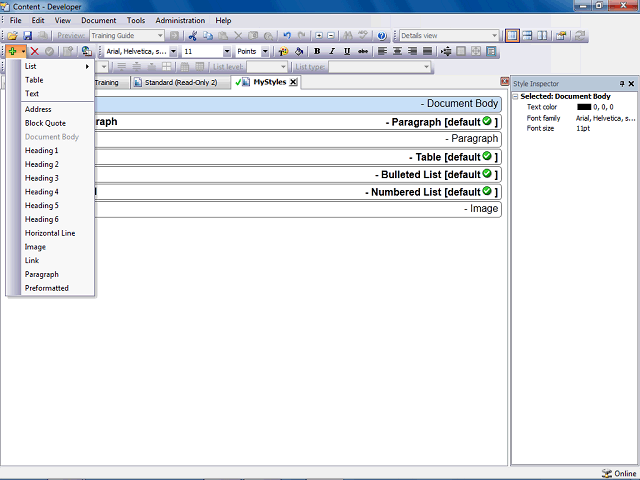This screenshot has height=480, width=640.
Task: Click the Online status indicator
Action: point(619,473)
